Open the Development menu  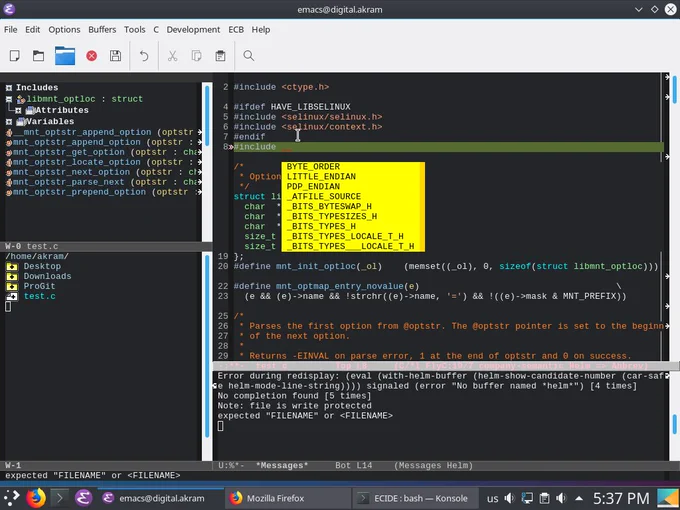click(193, 29)
